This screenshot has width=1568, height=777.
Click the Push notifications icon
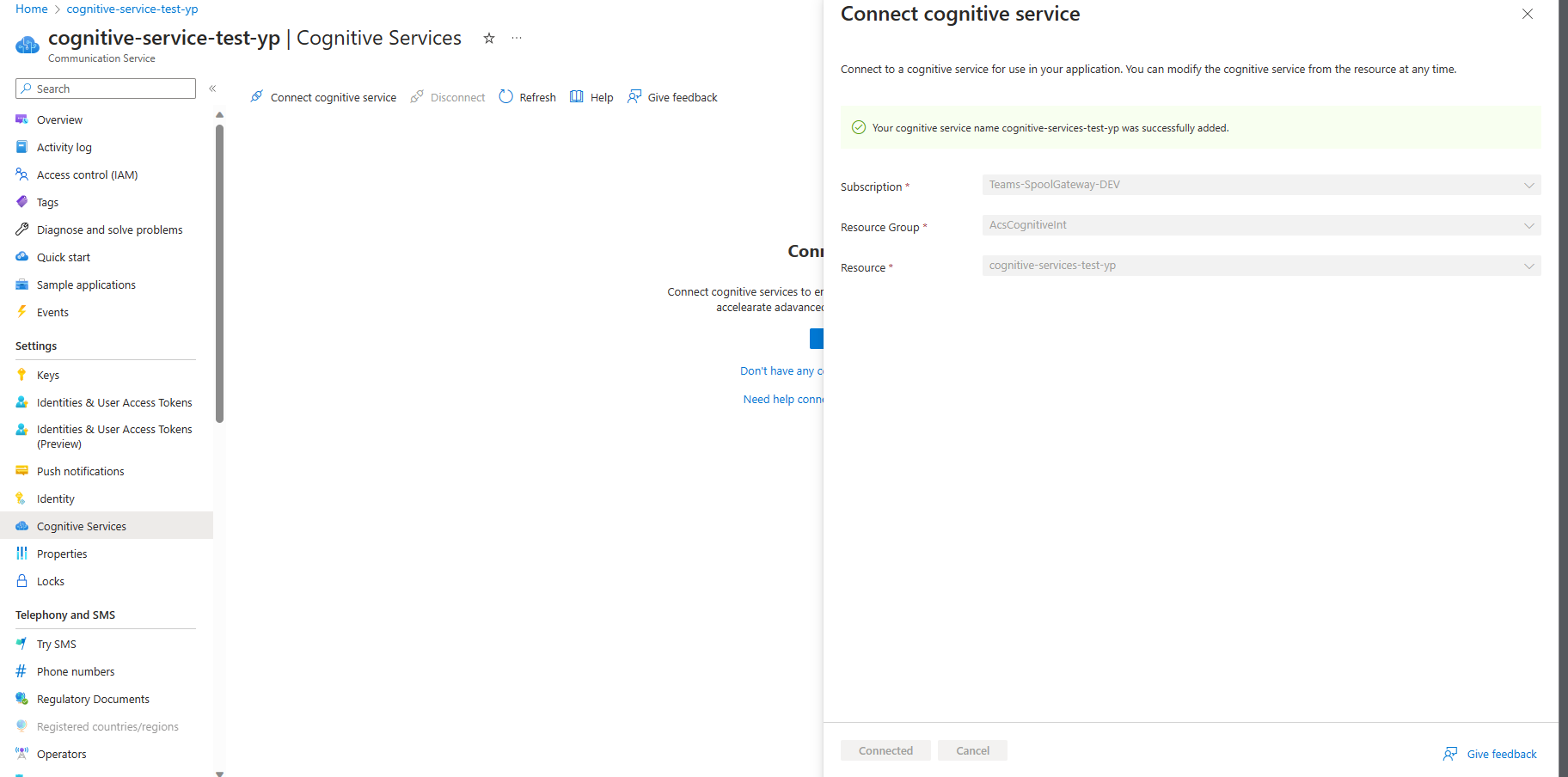21,471
